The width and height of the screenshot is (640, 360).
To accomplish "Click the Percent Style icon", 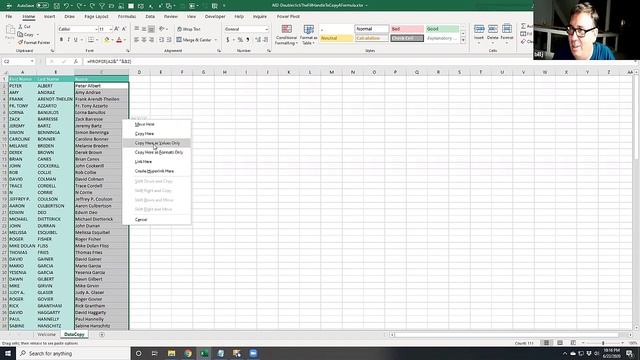I will [x=240, y=40].
